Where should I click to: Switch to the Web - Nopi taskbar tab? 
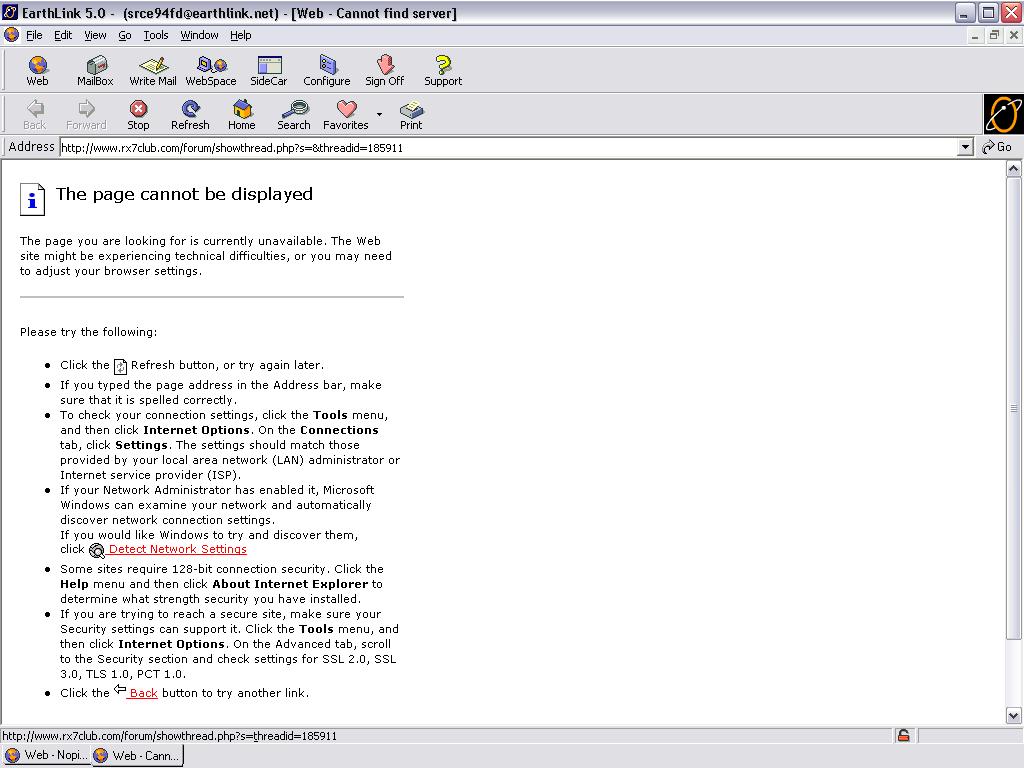point(46,756)
